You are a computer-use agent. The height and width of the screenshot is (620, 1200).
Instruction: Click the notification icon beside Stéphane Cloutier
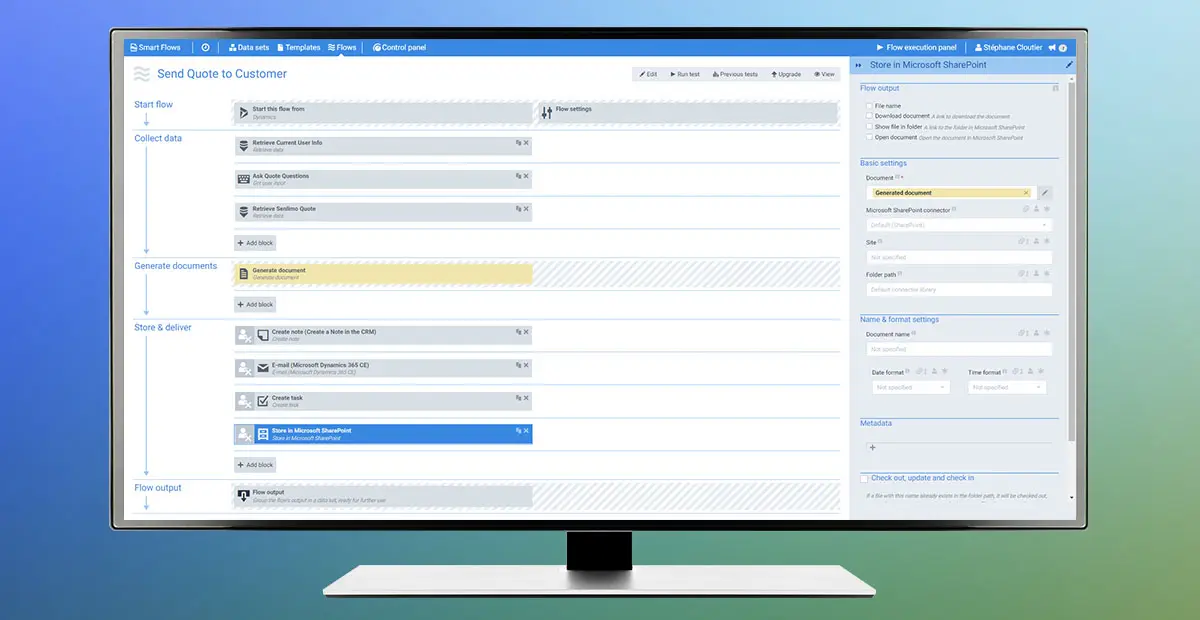pyautogui.click(x=1052, y=47)
